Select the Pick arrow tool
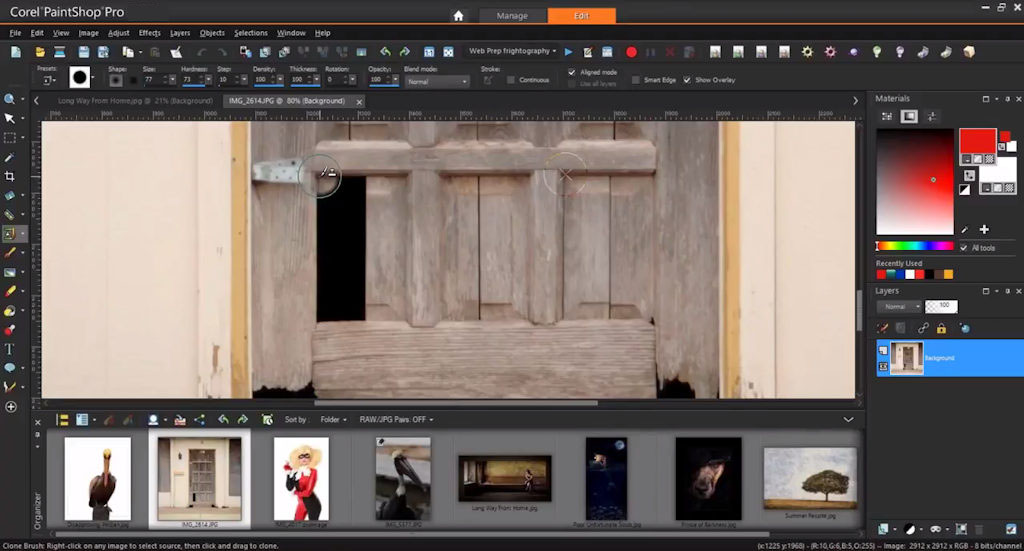The width and height of the screenshot is (1024, 551). pos(9,118)
